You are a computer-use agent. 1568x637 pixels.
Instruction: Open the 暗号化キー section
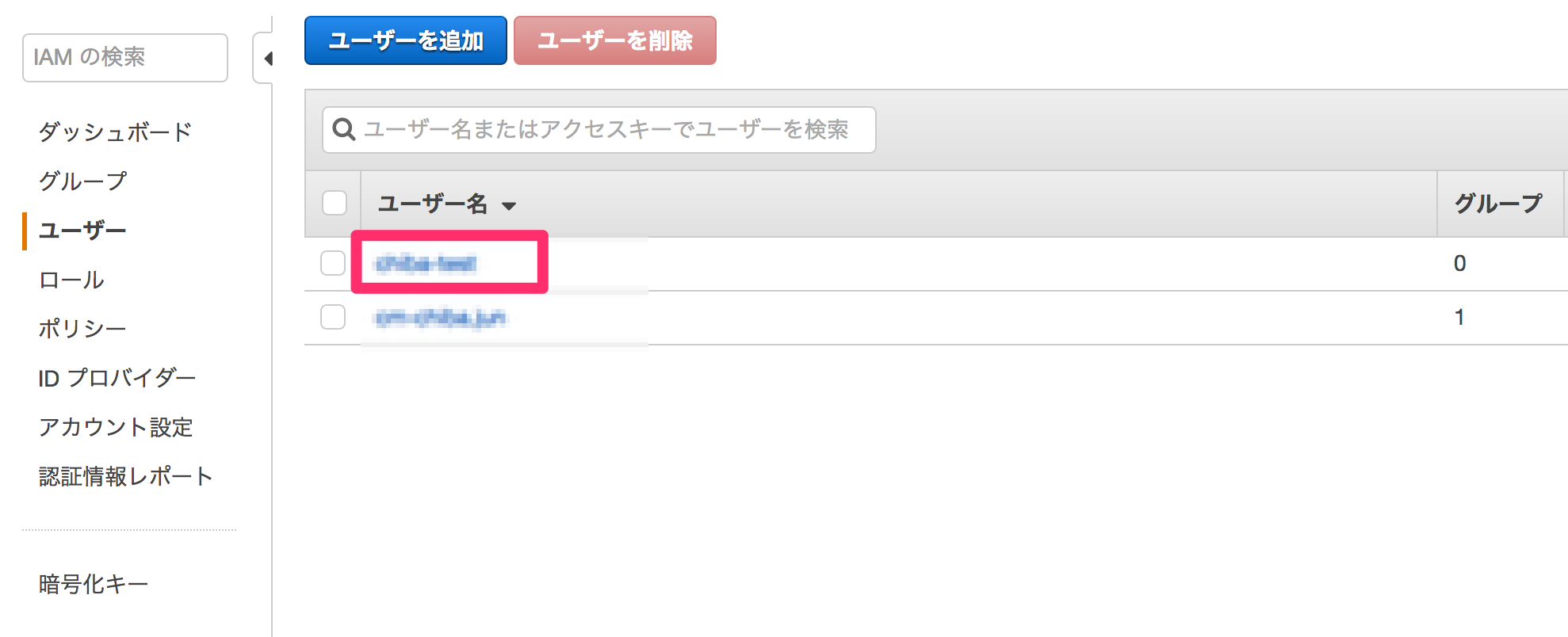pos(92,584)
